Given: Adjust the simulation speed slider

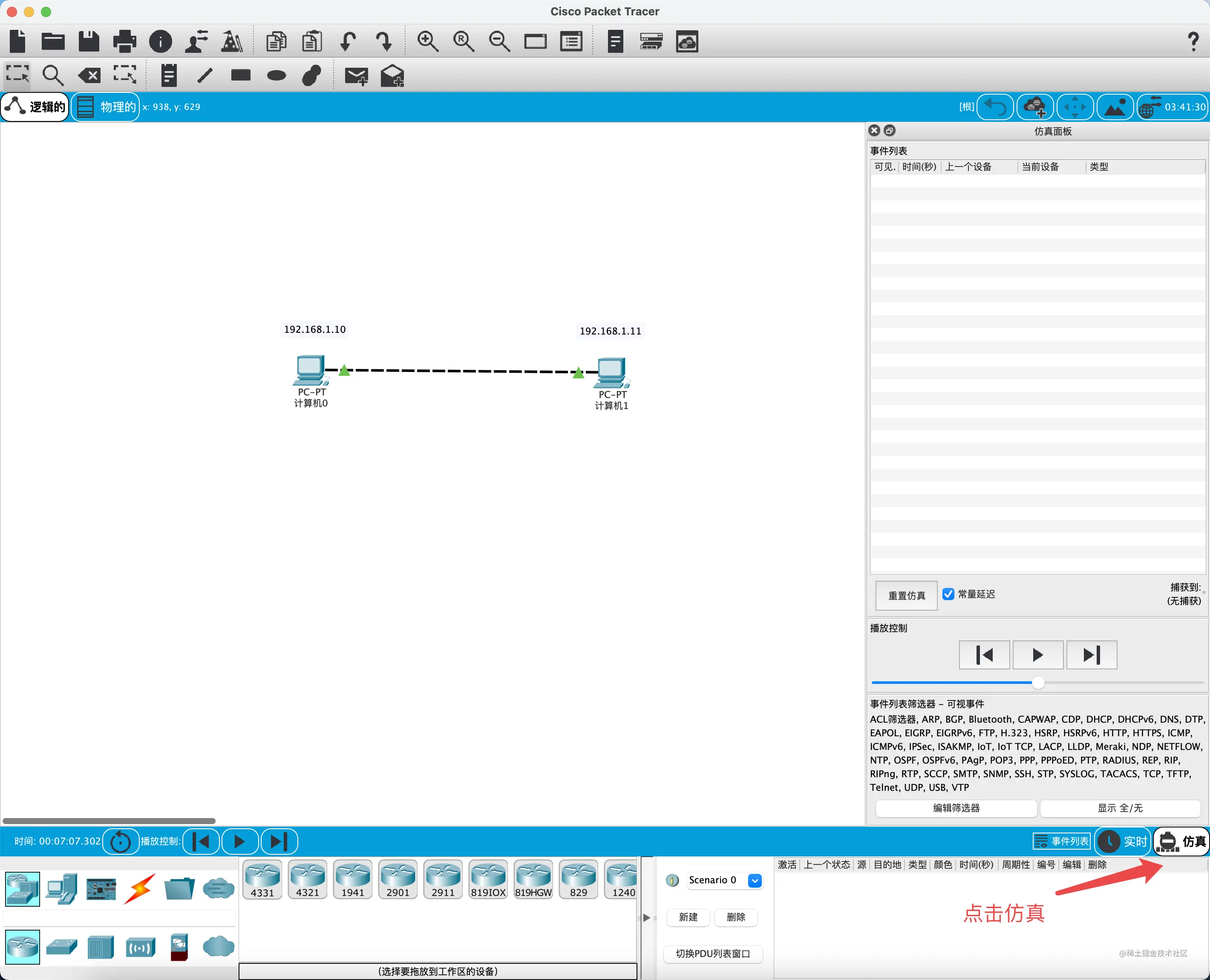Looking at the screenshot, I should click(x=1038, y=683).
